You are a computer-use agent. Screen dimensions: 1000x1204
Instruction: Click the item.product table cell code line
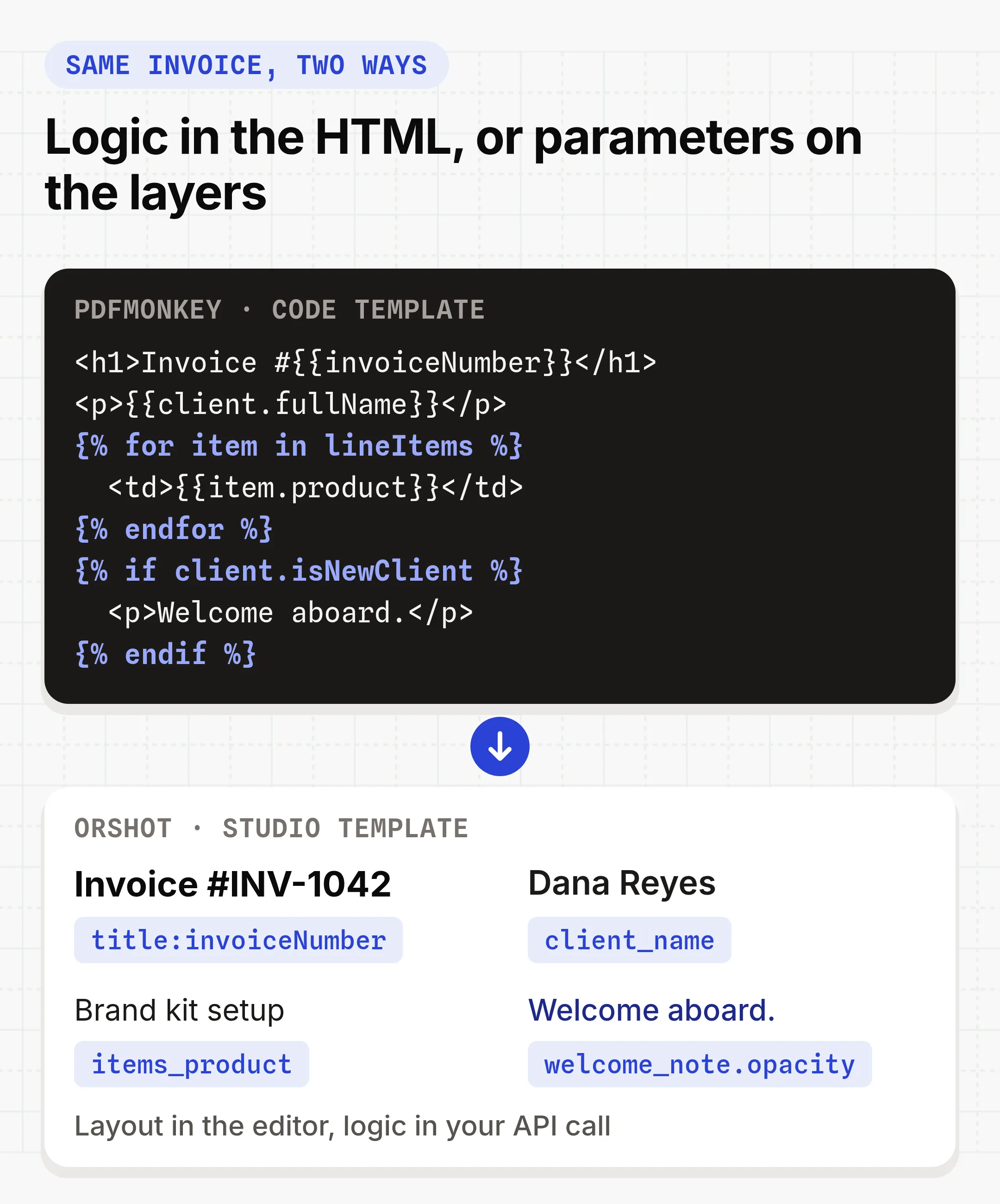point(315,488)
